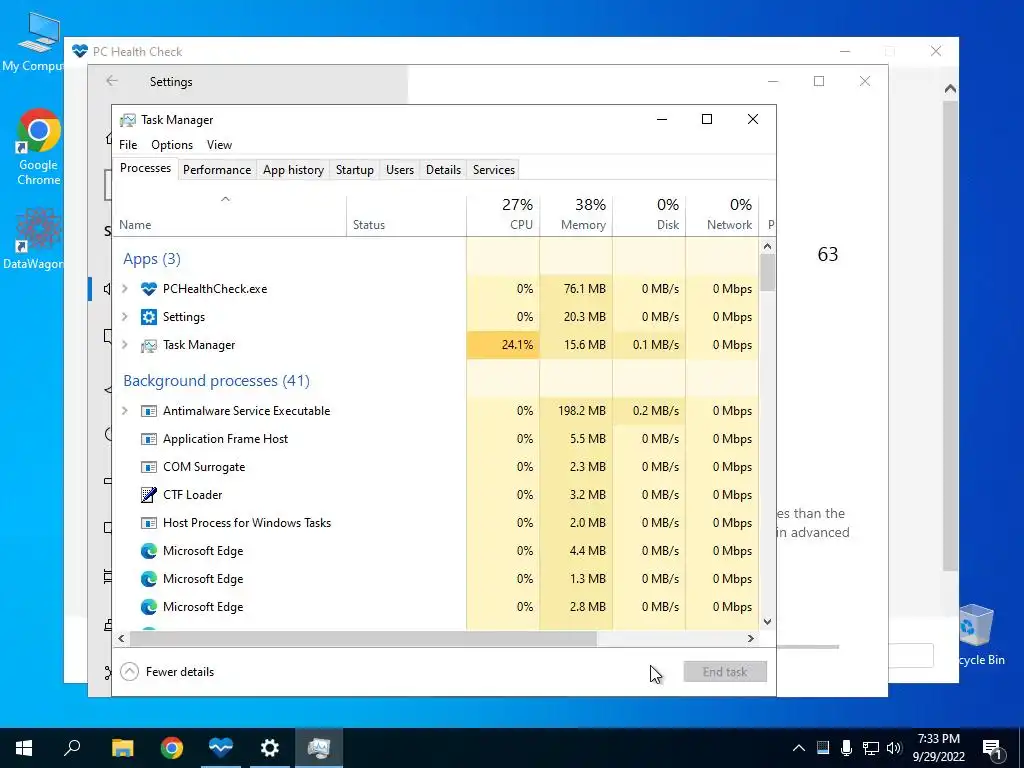
Task: Open the Options menu
Action: [172, 145]
